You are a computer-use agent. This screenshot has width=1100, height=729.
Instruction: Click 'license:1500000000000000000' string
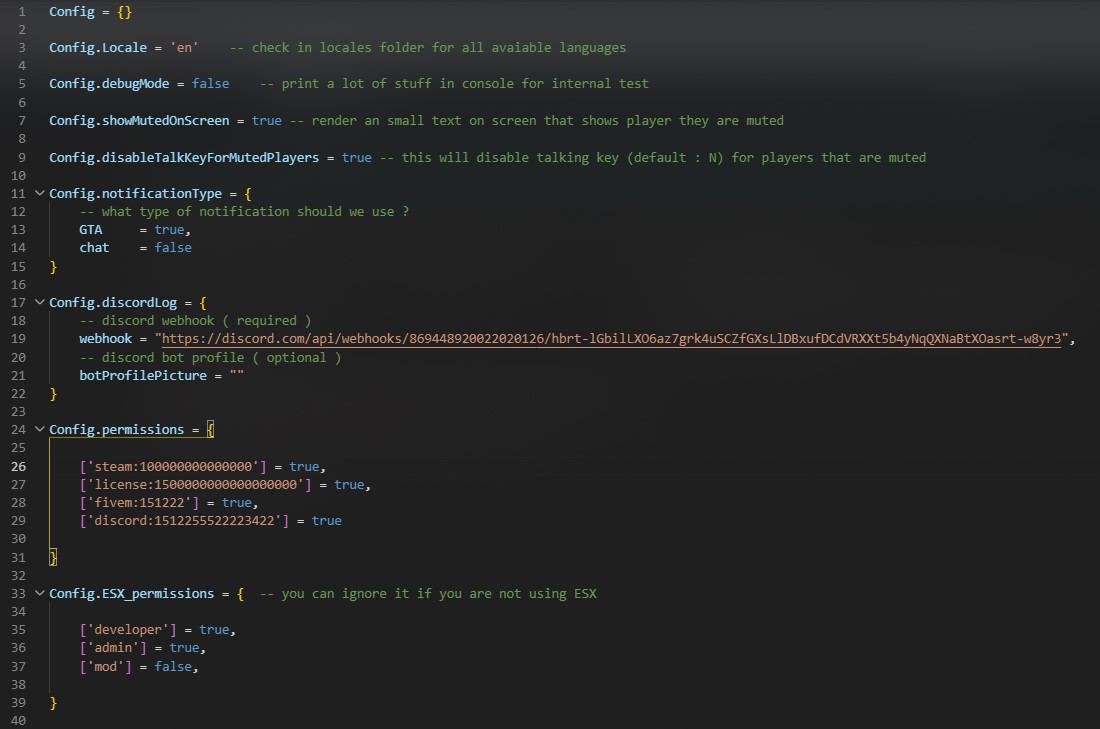(x=195, y=485)
